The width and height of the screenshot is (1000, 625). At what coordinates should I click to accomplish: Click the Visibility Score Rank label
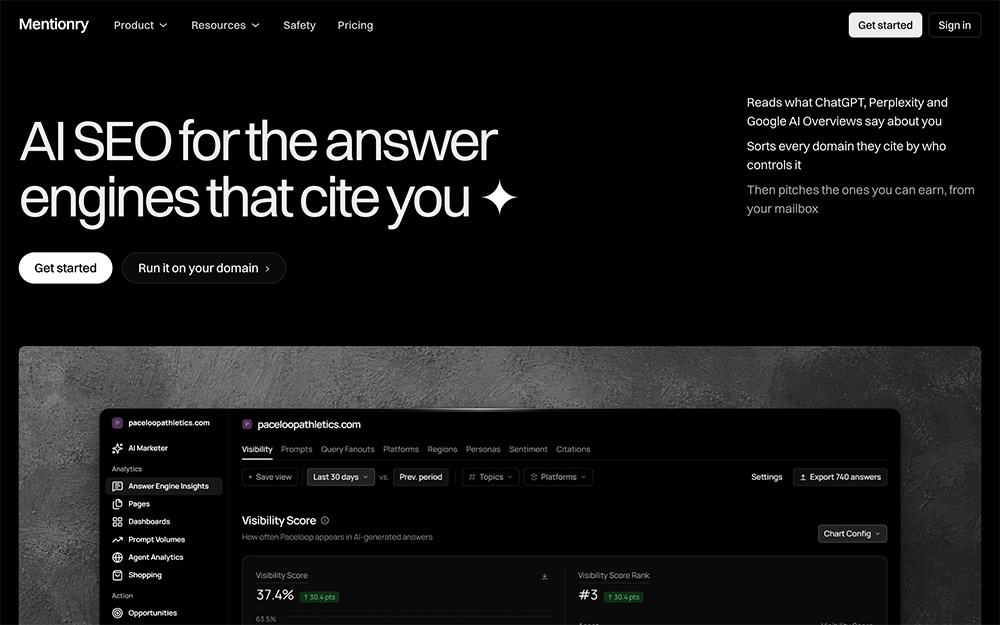point(614,575)
